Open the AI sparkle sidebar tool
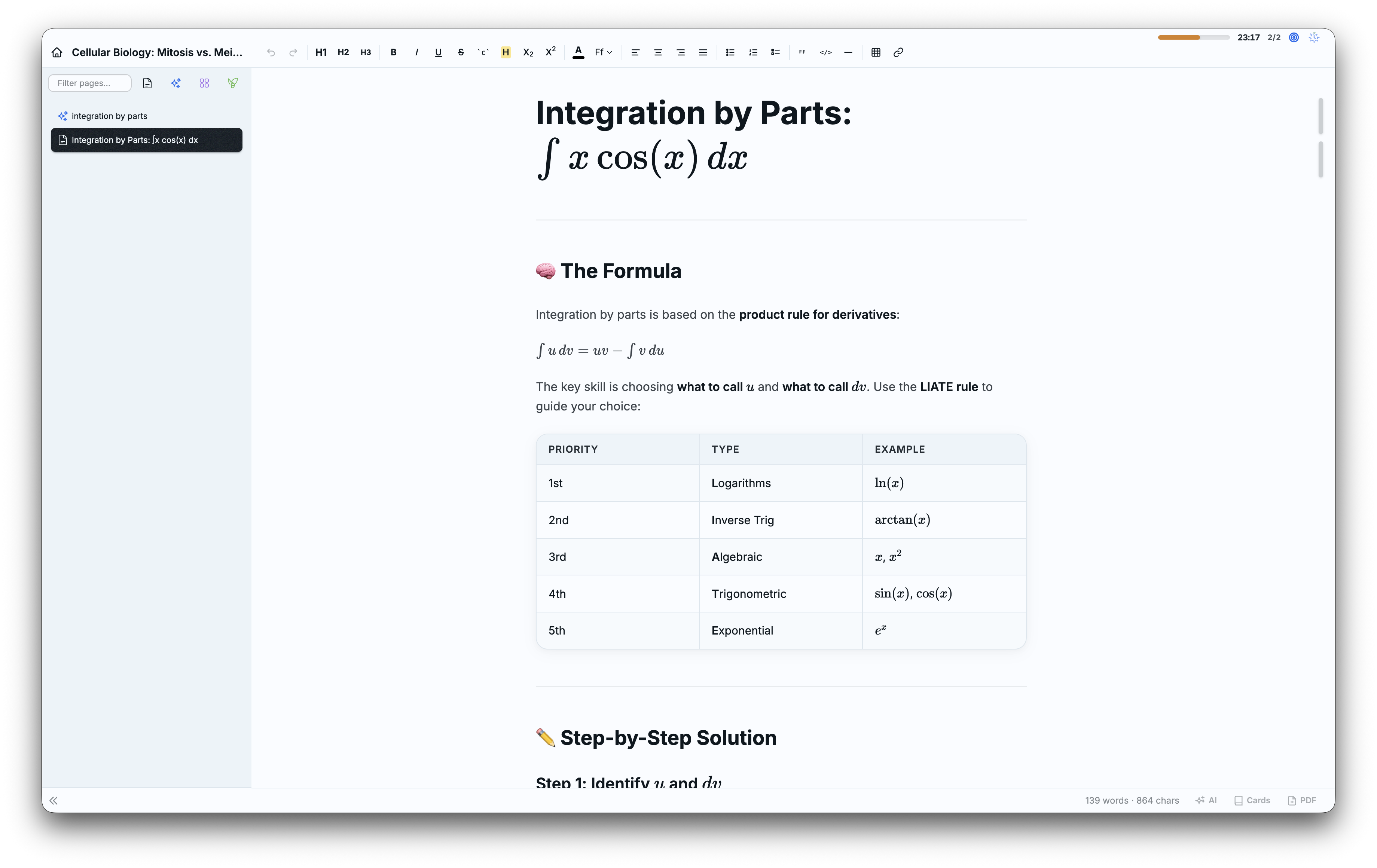1377x868 pixels. (175, 83)
